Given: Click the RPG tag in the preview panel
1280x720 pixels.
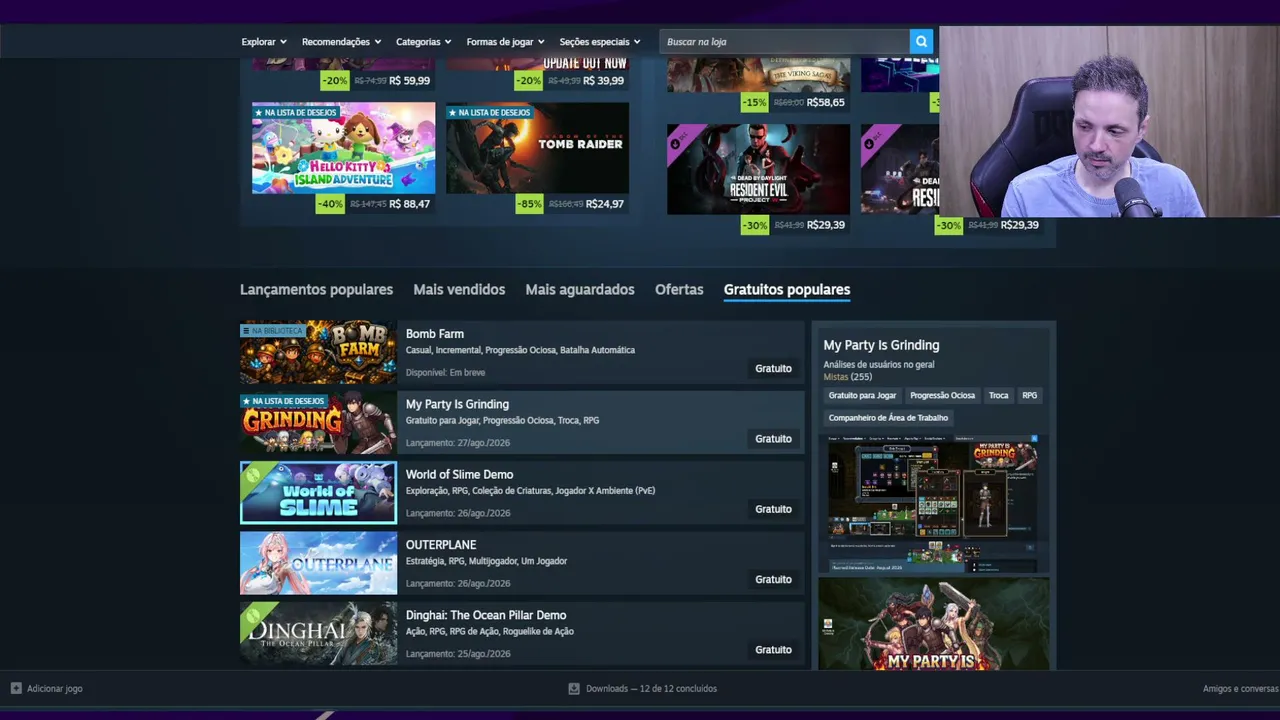Looking at the screenshot, I should (1029, 395).
